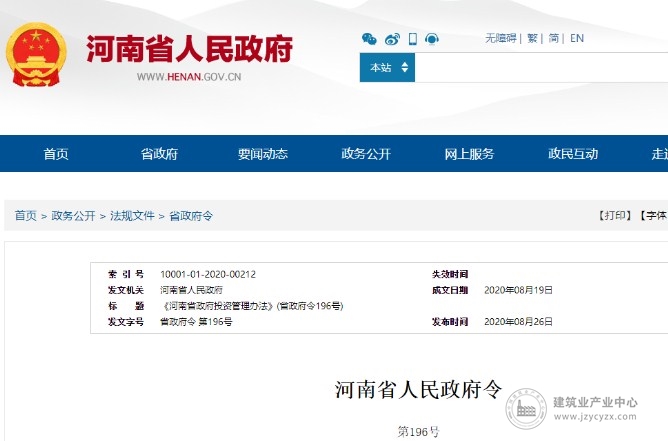This screenshot has height=441, width=668.
Task: Open the 首页 navigation menu item
Action: click(56, 154)
